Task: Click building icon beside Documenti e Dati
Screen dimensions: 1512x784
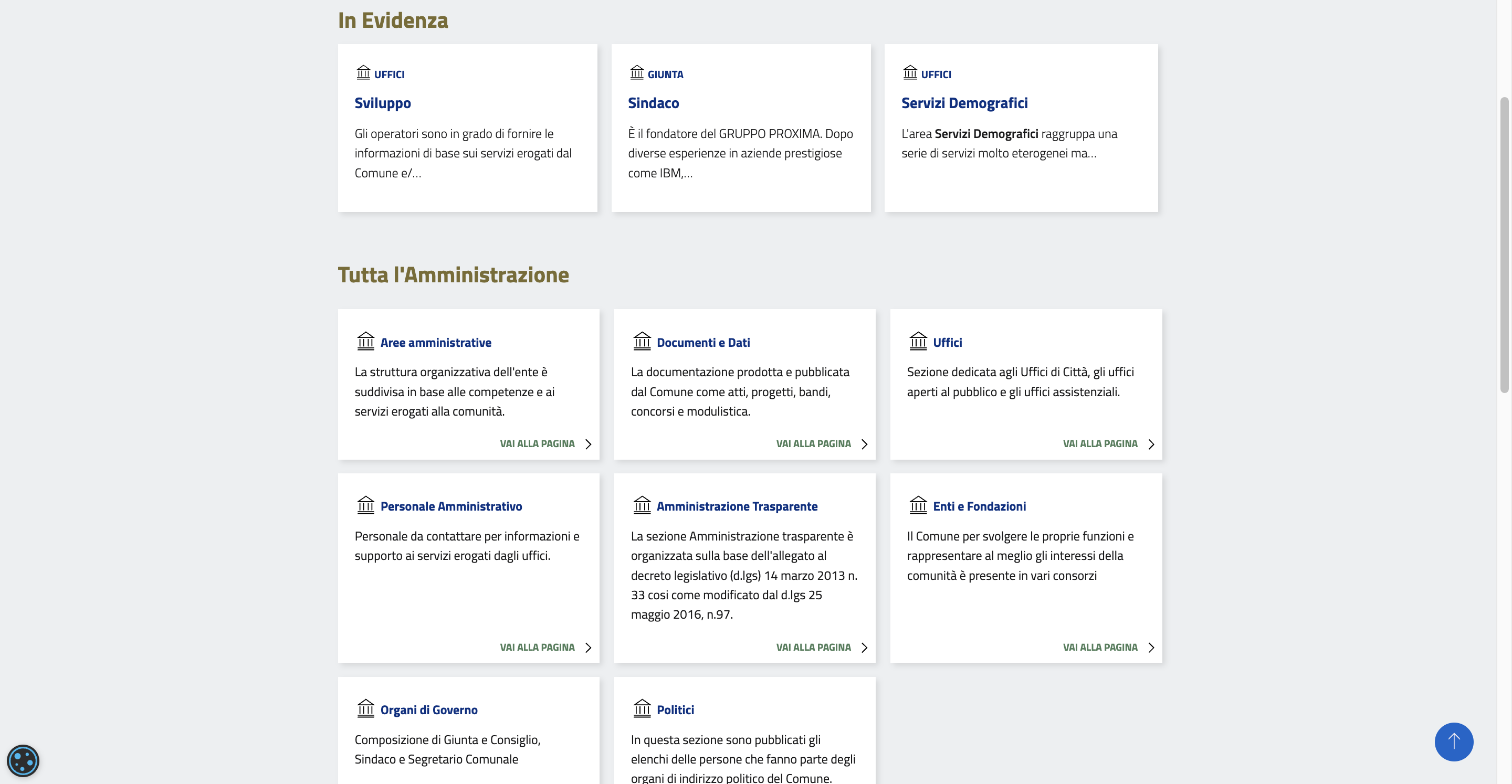Action: (642, 342)
